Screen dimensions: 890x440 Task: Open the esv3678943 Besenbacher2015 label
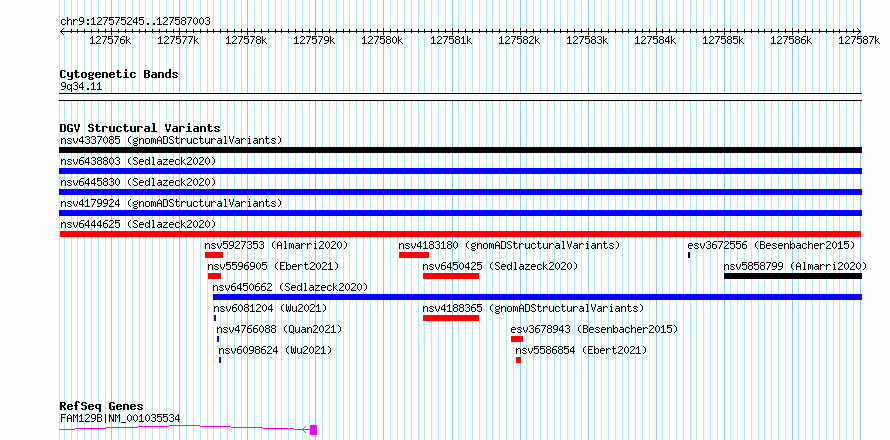pyautogui.click(x=594, y=329)
